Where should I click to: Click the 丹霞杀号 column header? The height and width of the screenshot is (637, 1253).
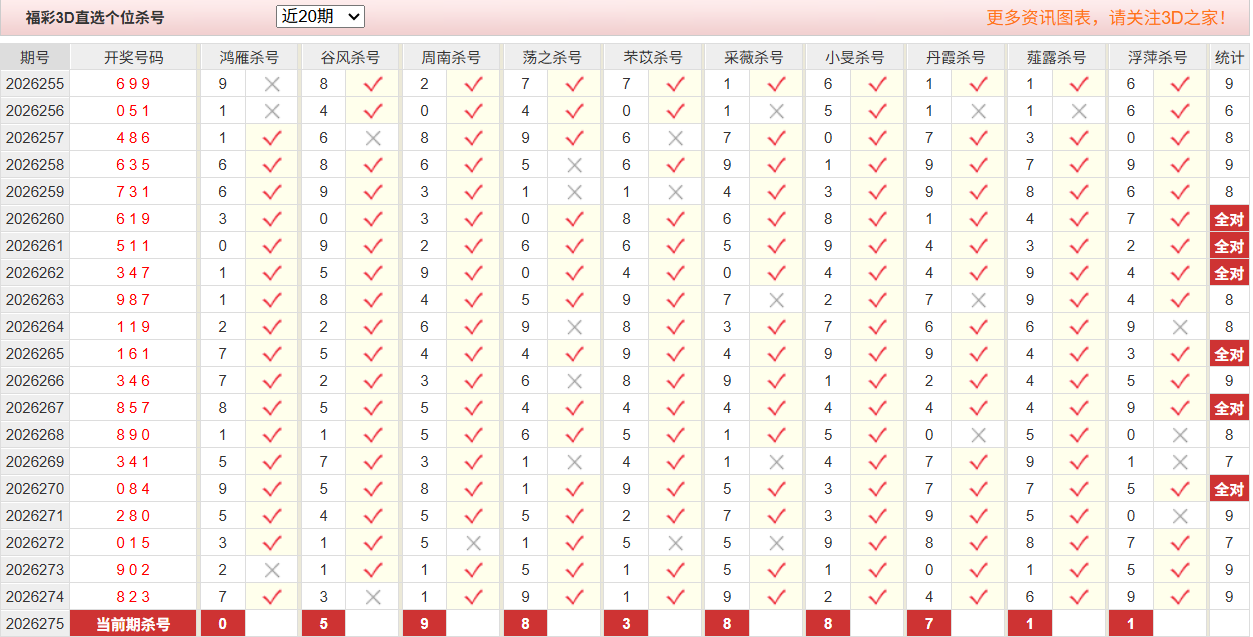coord(957,57)
